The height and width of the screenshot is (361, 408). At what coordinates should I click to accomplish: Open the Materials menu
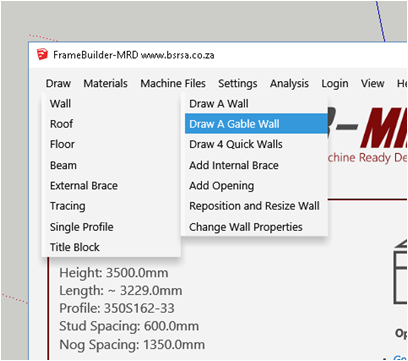point(105,83)
